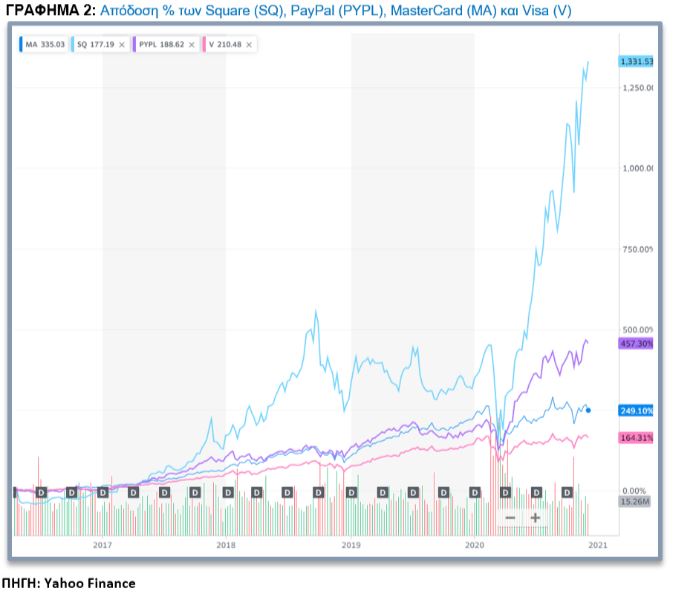Click the 2018 year label on the axis

tap(226, 545)
